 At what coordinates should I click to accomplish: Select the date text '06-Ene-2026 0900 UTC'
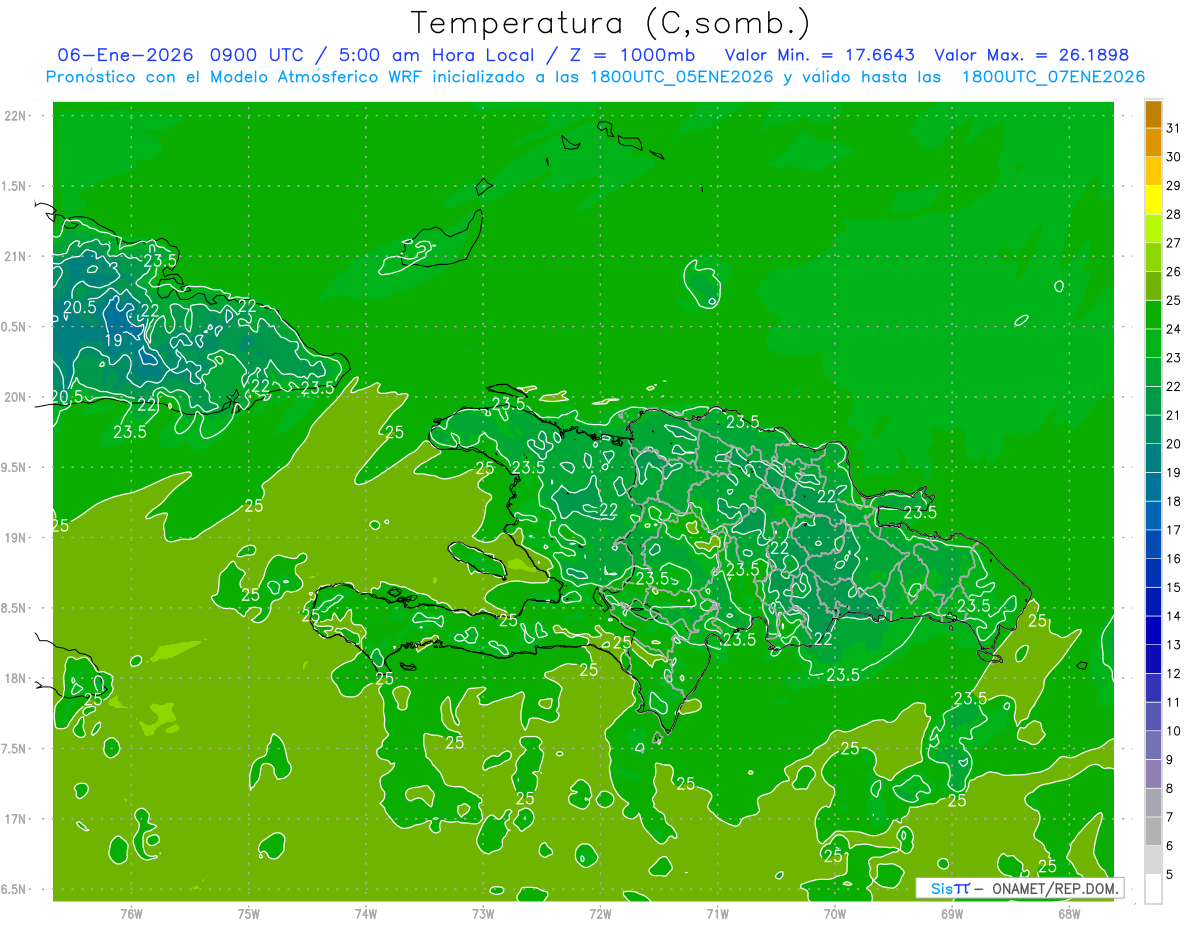pyautogui.click(x=180, y=55)
